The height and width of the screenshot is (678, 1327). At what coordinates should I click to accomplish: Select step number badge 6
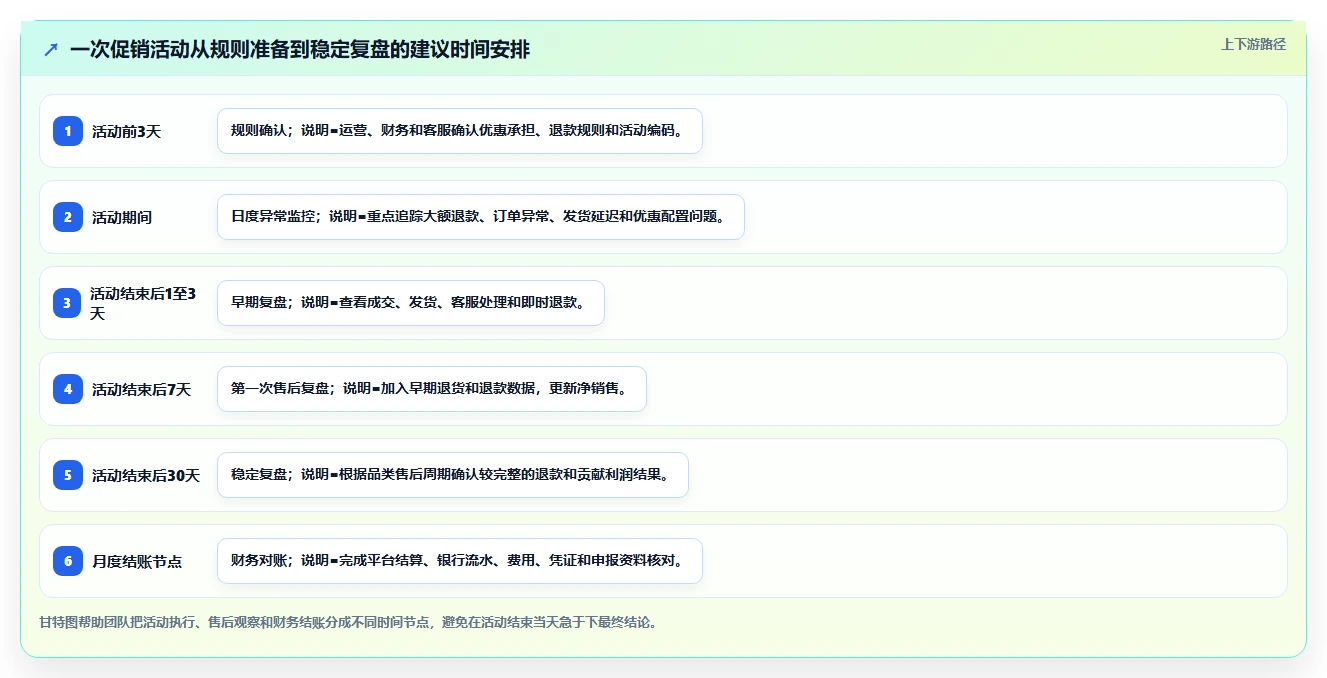[x=68, y=561]
